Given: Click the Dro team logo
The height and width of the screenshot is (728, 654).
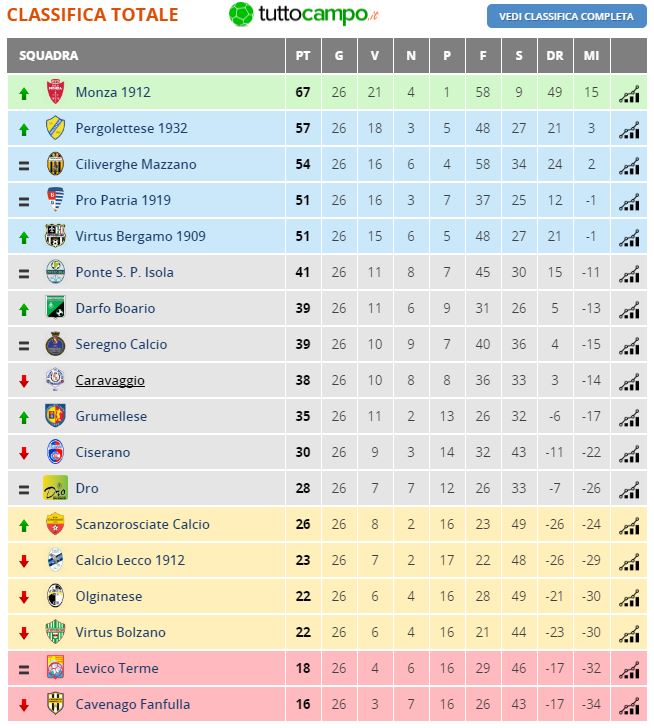Looking at the screenshot, I should (55, 488).
